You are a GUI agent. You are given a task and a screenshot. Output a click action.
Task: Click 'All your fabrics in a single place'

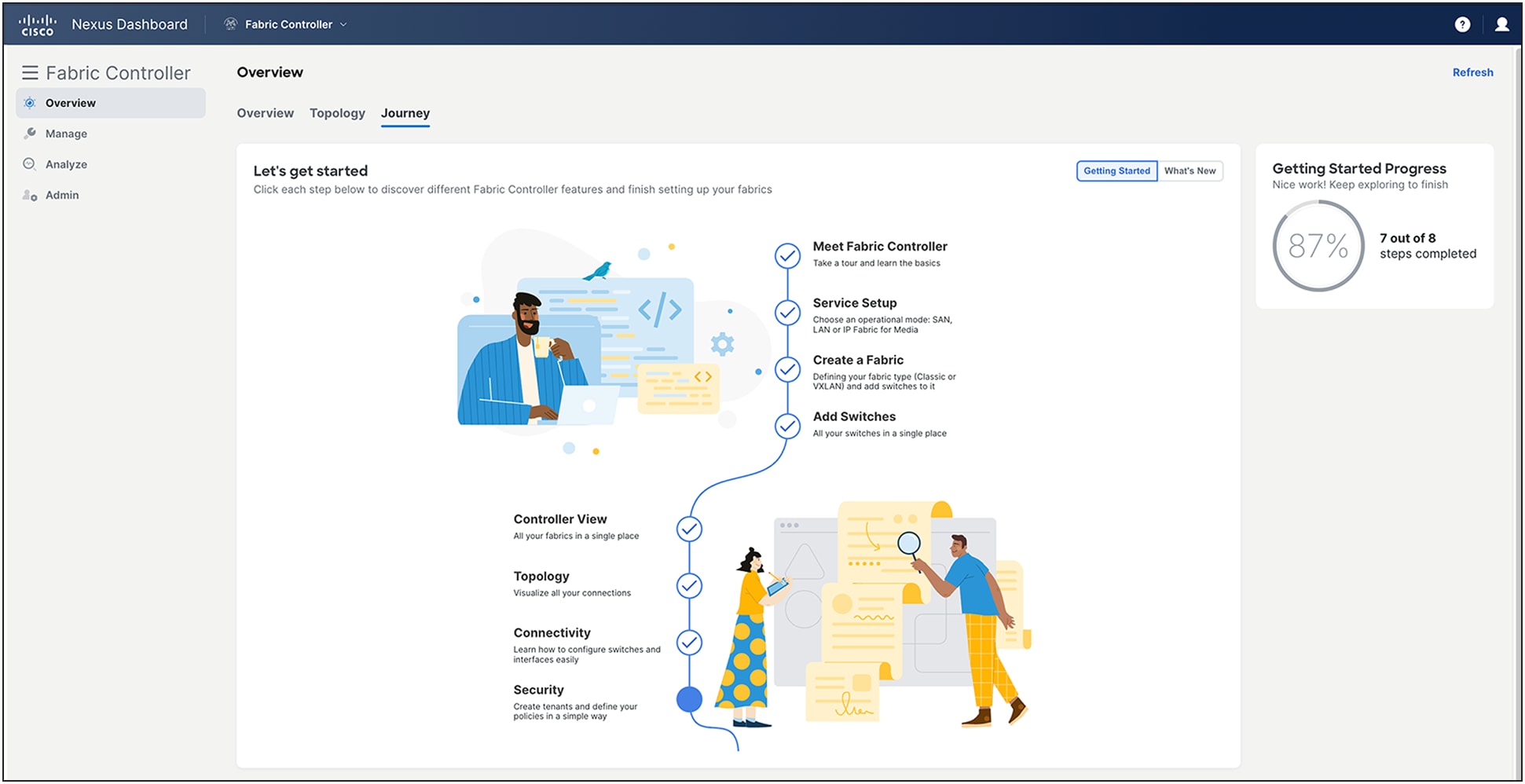point(576,537)
